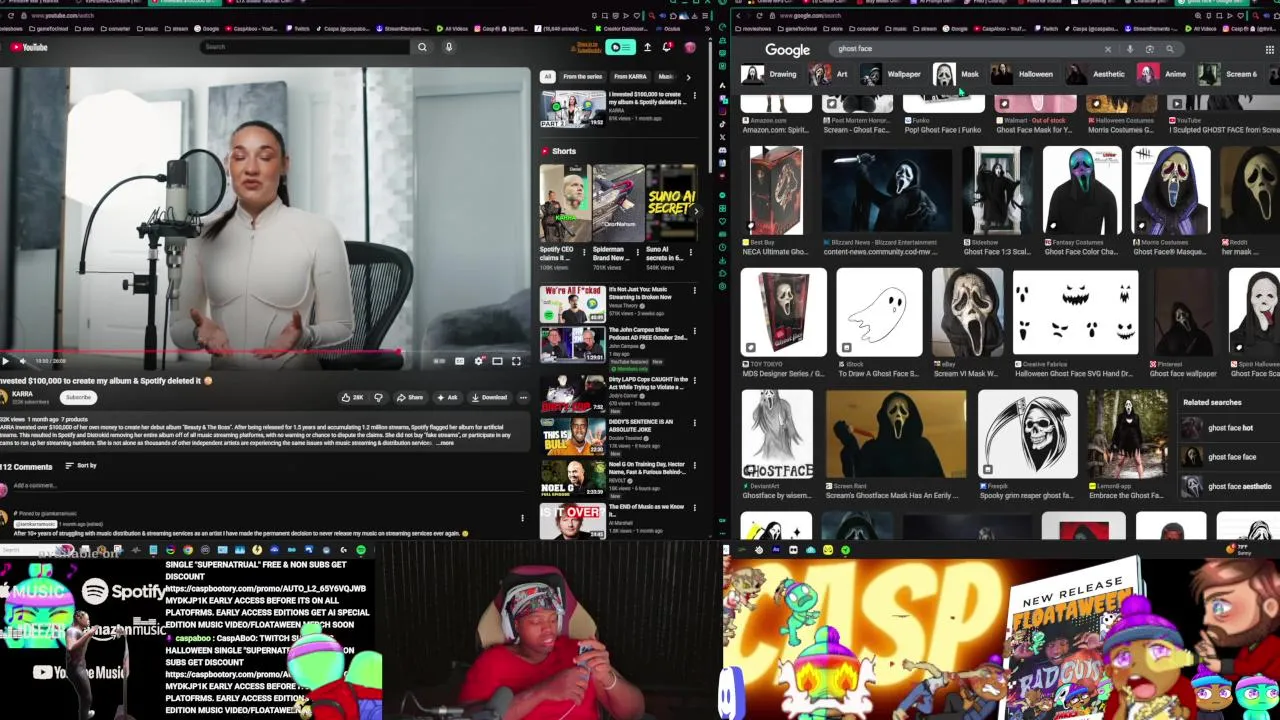The image size is (1280, 720).
Task: Filter Google images by Aesthetic
Action: click(x=1095, y=74)
